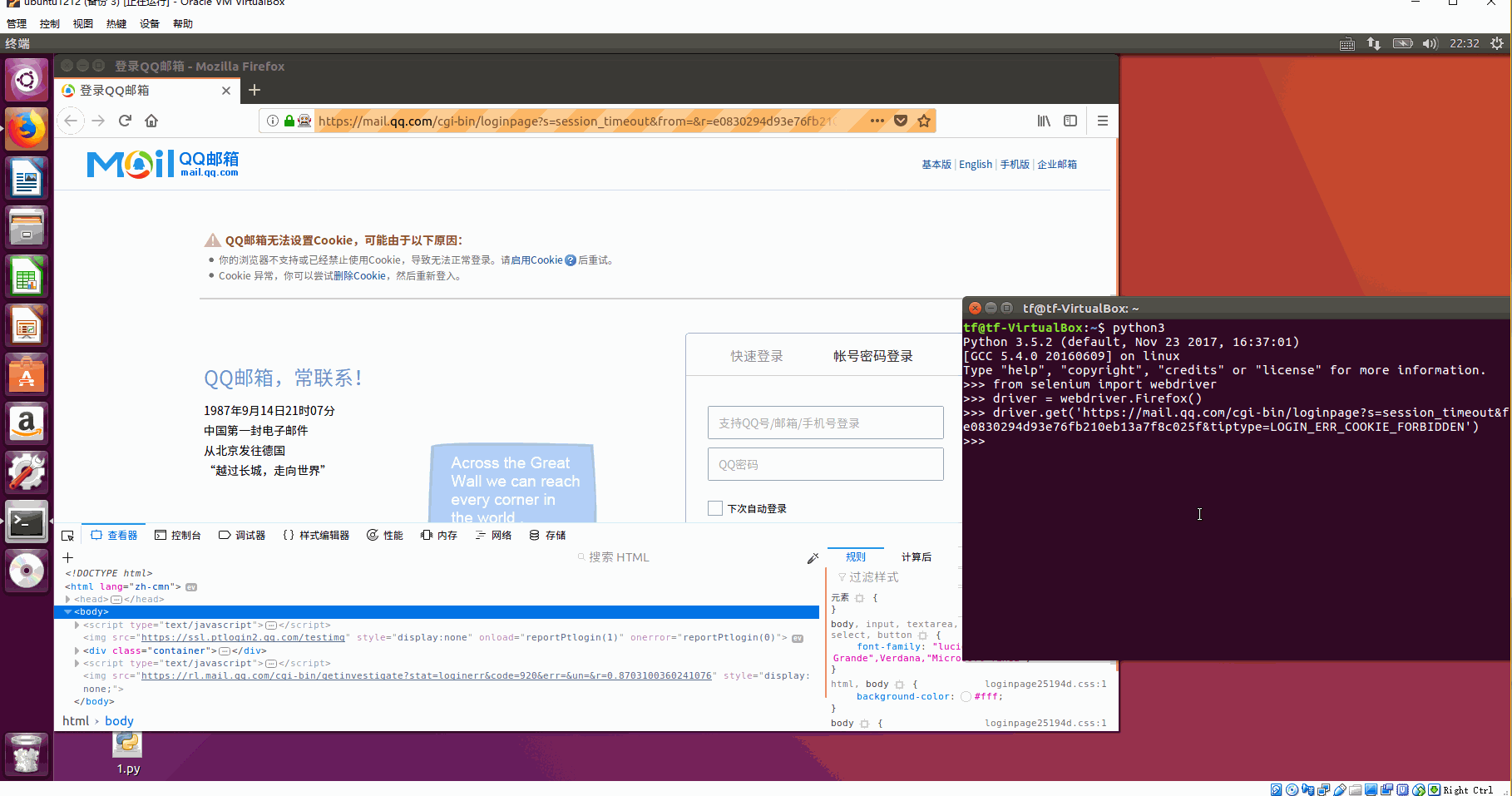
Task: Click the 启用Cookie link
Action: pyautogui.click(x=538, y=260)
